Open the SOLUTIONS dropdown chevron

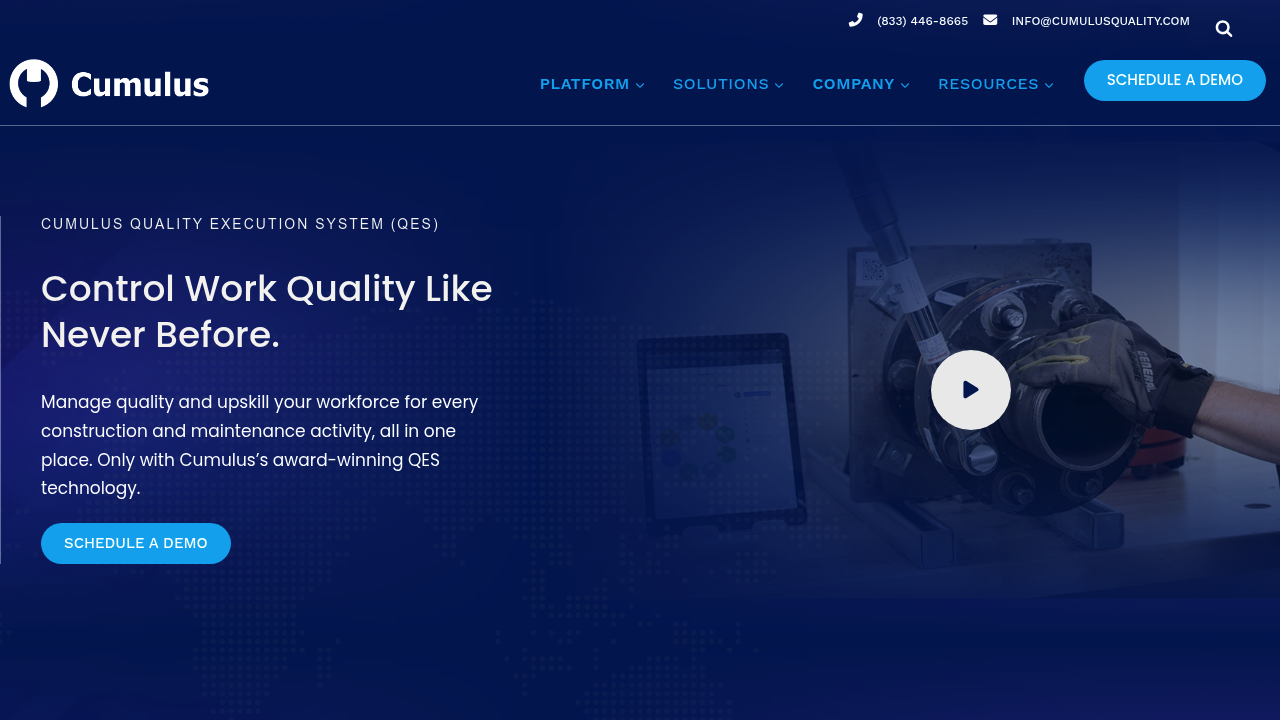tap(779, 84)
